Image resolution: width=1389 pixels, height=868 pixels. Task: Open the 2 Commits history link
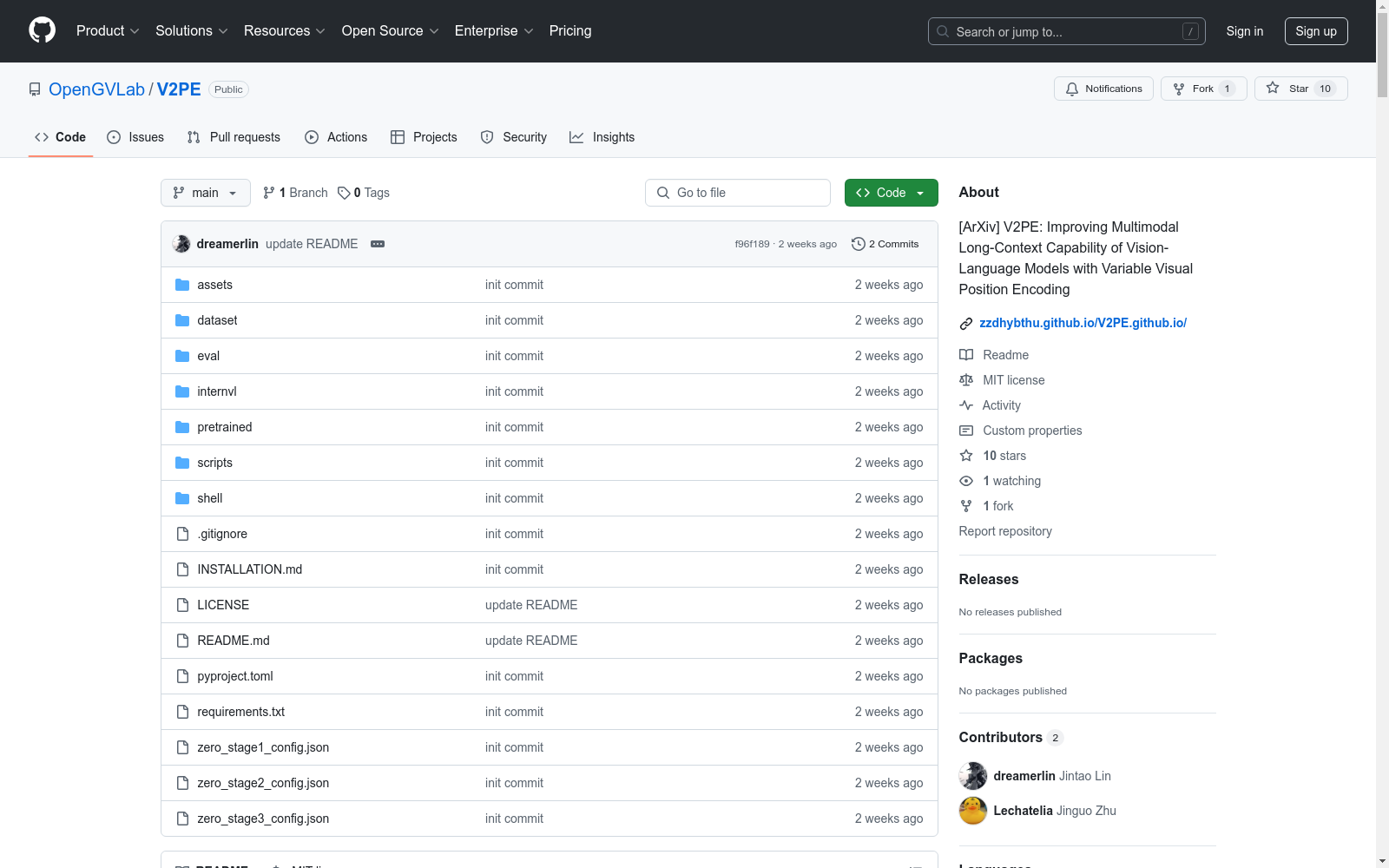point(885,244)
